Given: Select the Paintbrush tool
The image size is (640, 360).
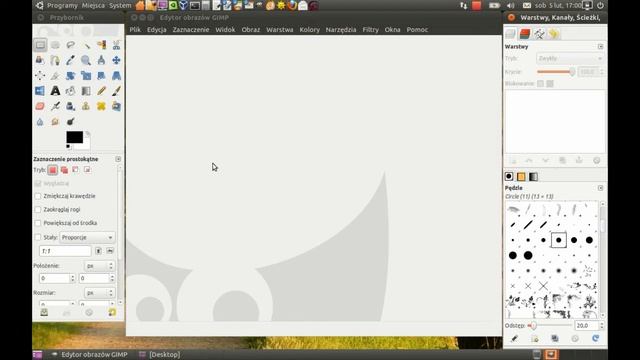Looking at the screenshot, I should point(116,91).
